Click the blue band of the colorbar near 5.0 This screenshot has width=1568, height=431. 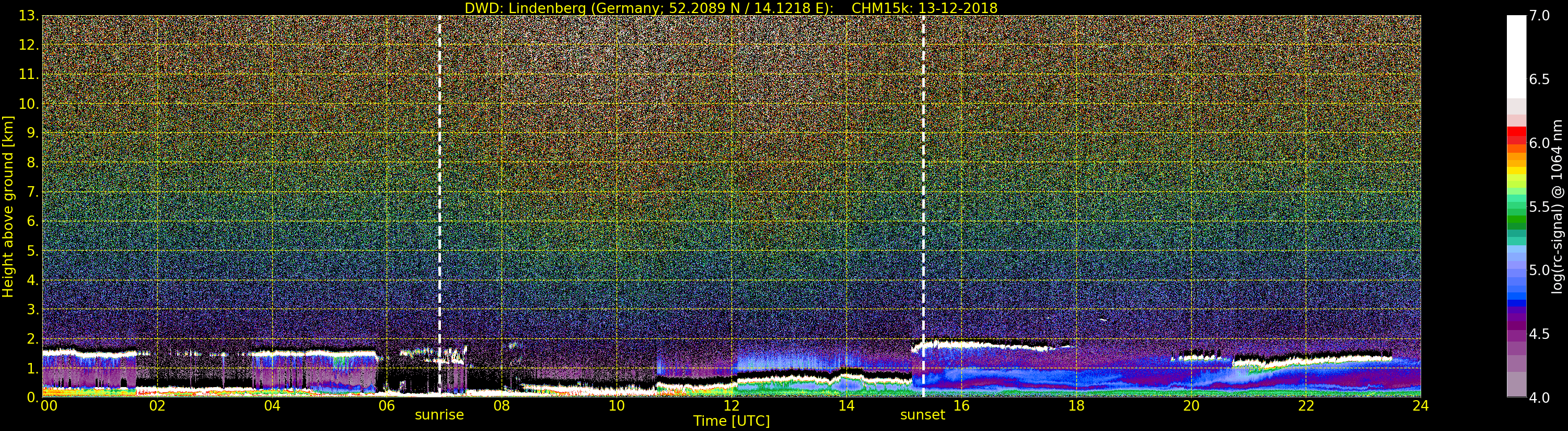pyautogui.click(x=1516, y=274)
